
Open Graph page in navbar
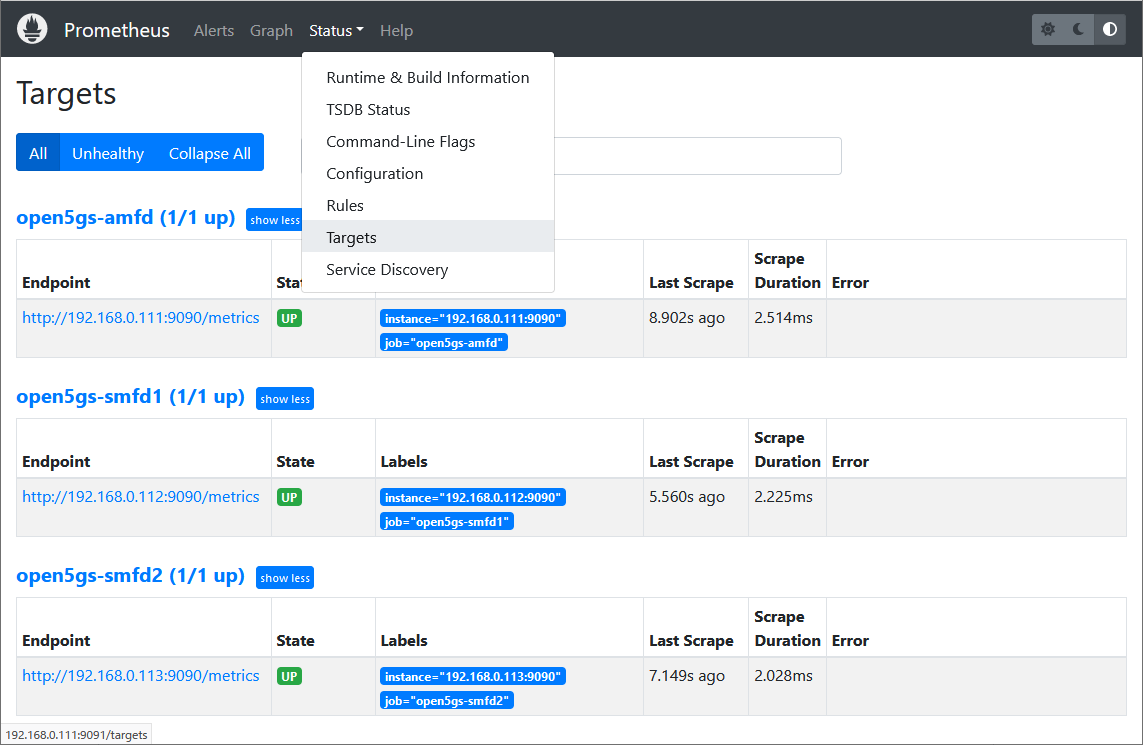click(271, 31)
